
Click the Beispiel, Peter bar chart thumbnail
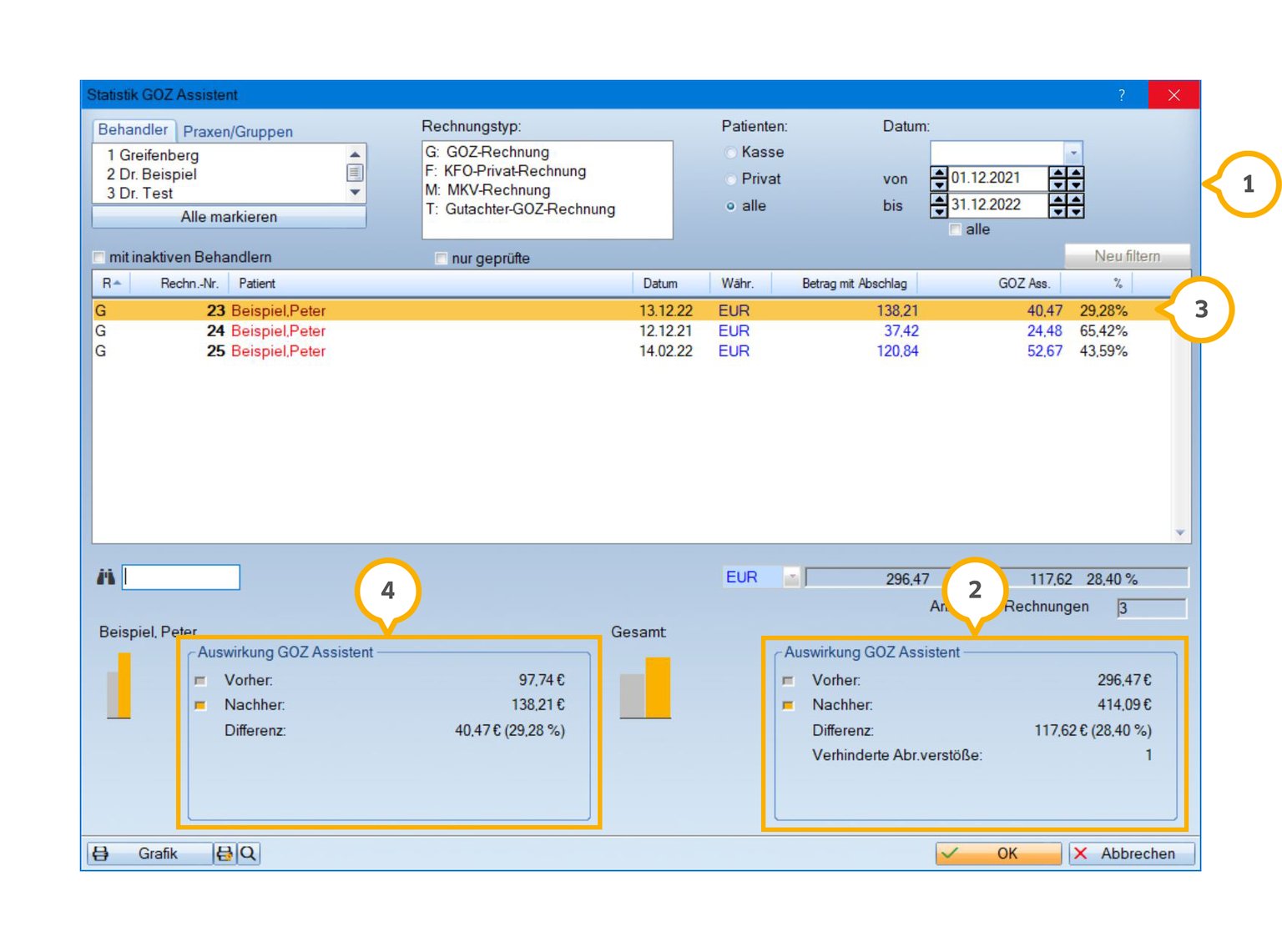tap(119, 686)
